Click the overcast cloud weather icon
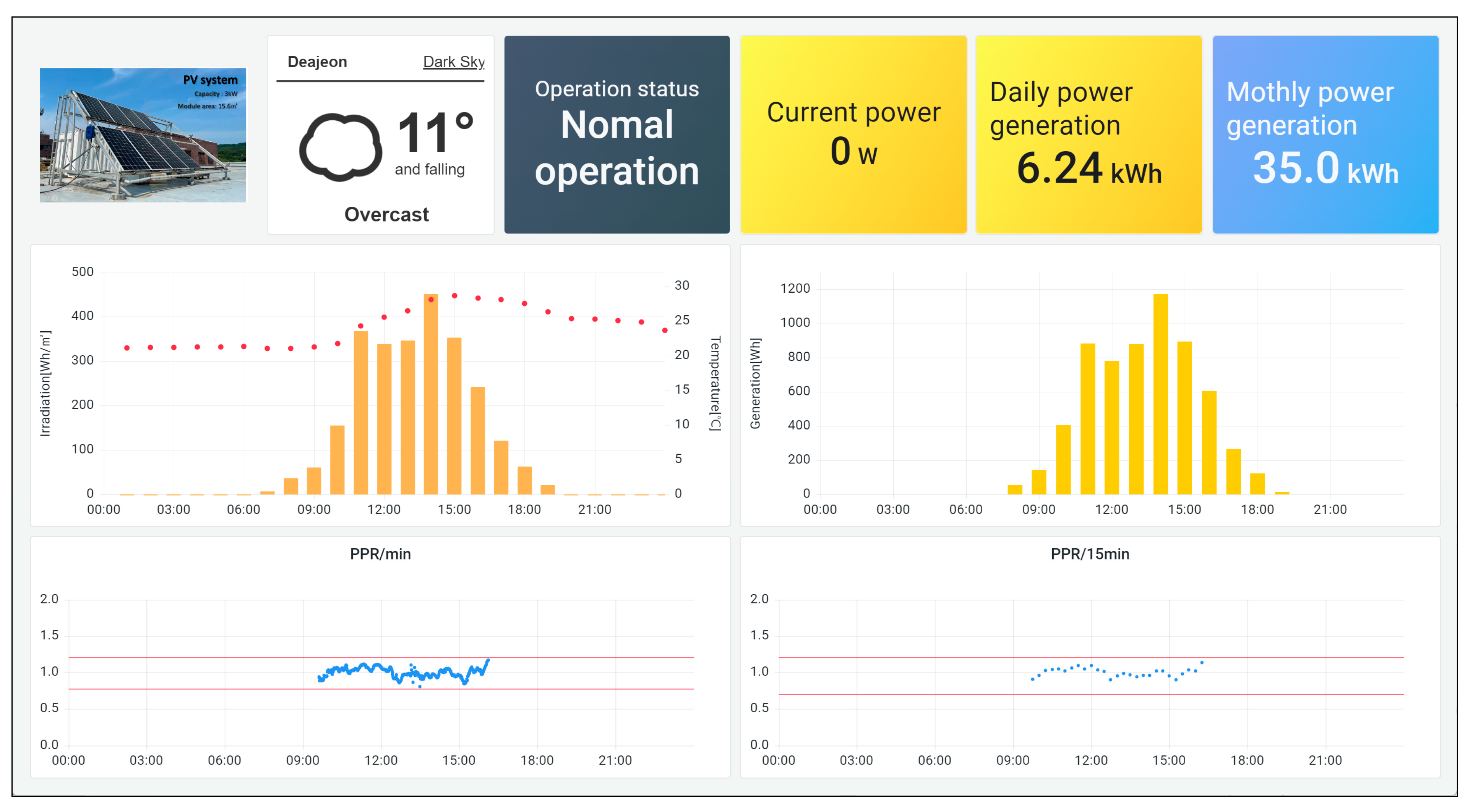Viewport: 1470px width, 812px height. coord(341,147)
